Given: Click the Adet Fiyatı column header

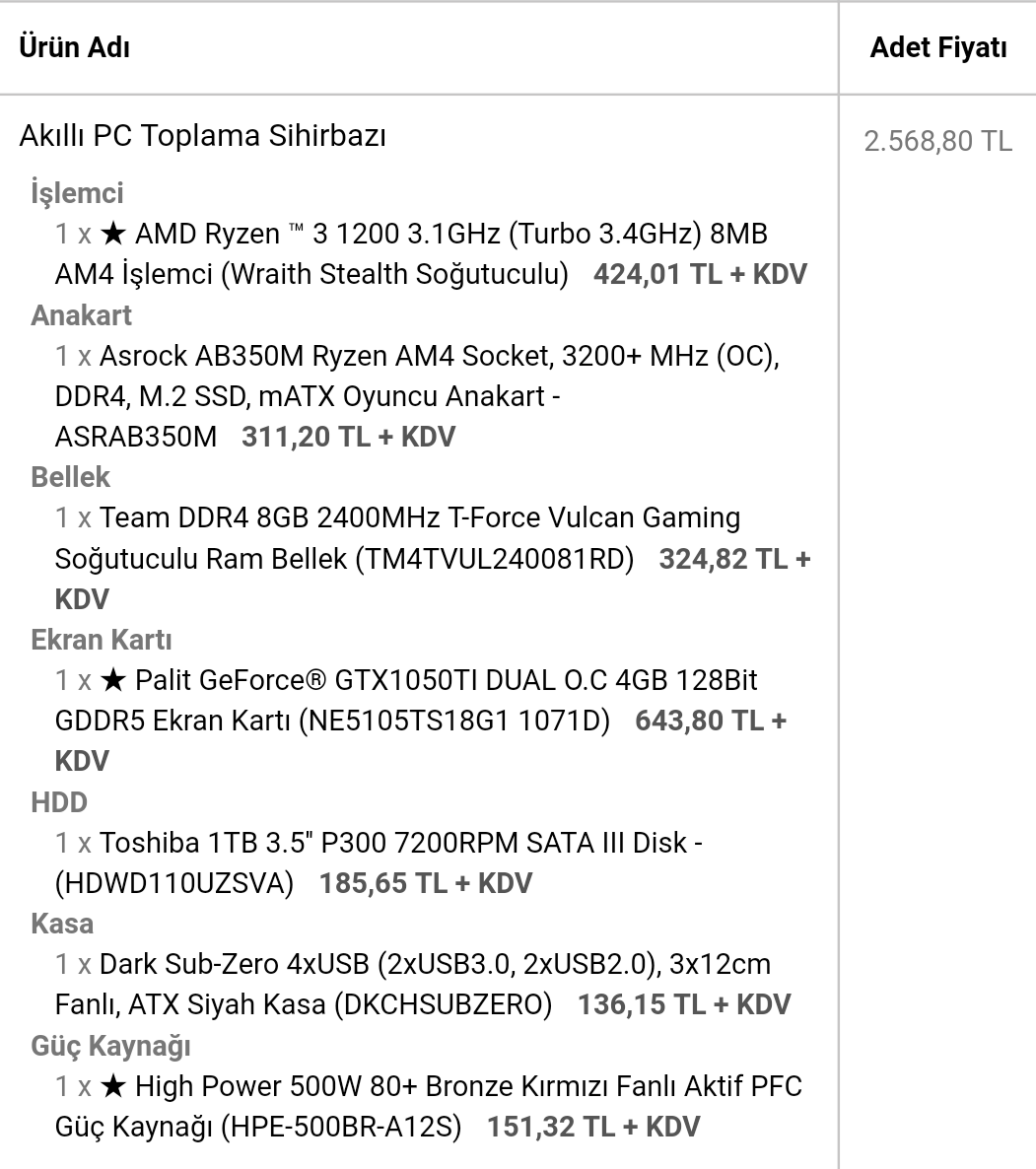Looking at the screenshot, I should 937,47.
